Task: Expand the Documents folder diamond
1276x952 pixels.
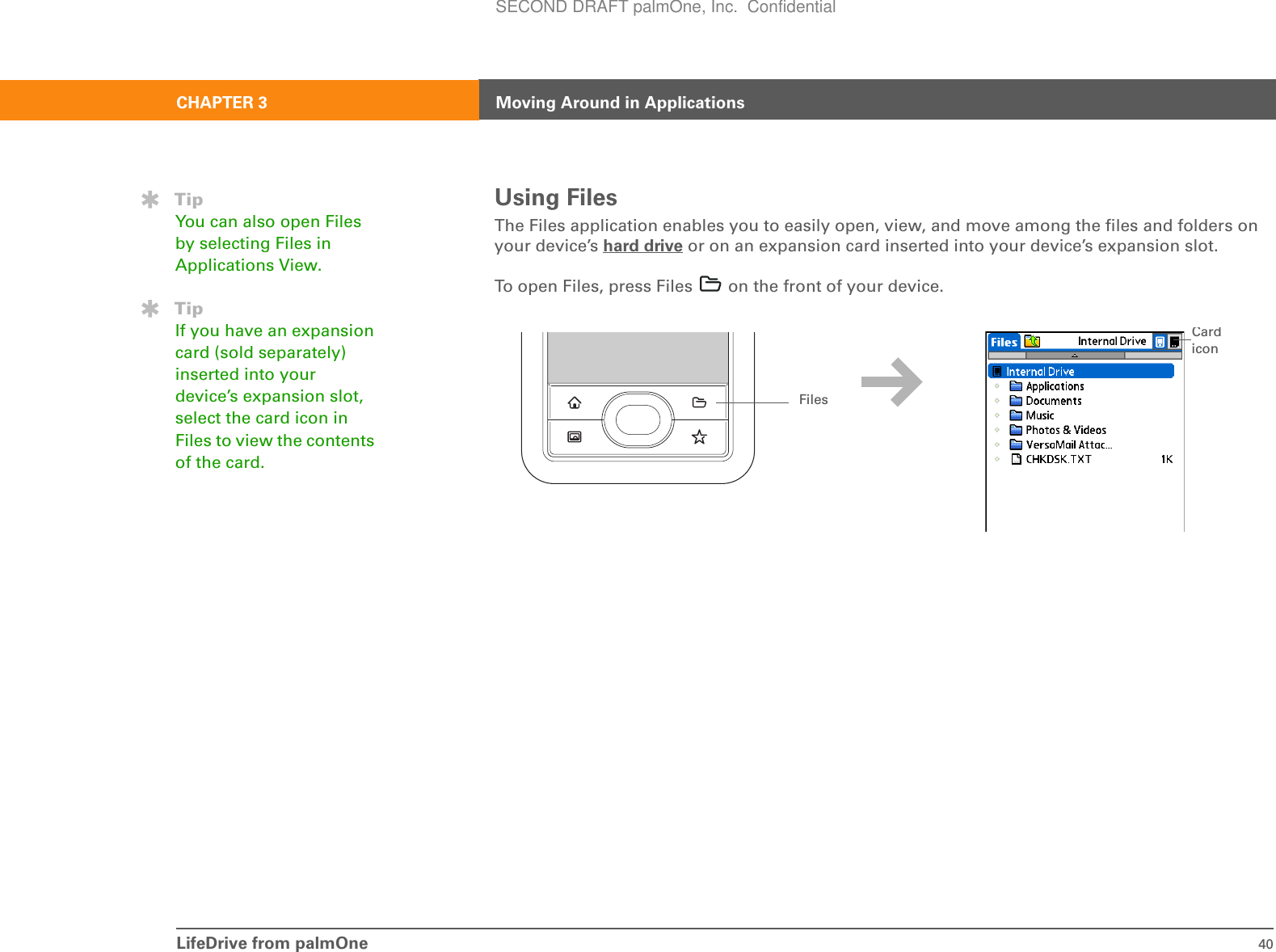Action: coord(997,401)
